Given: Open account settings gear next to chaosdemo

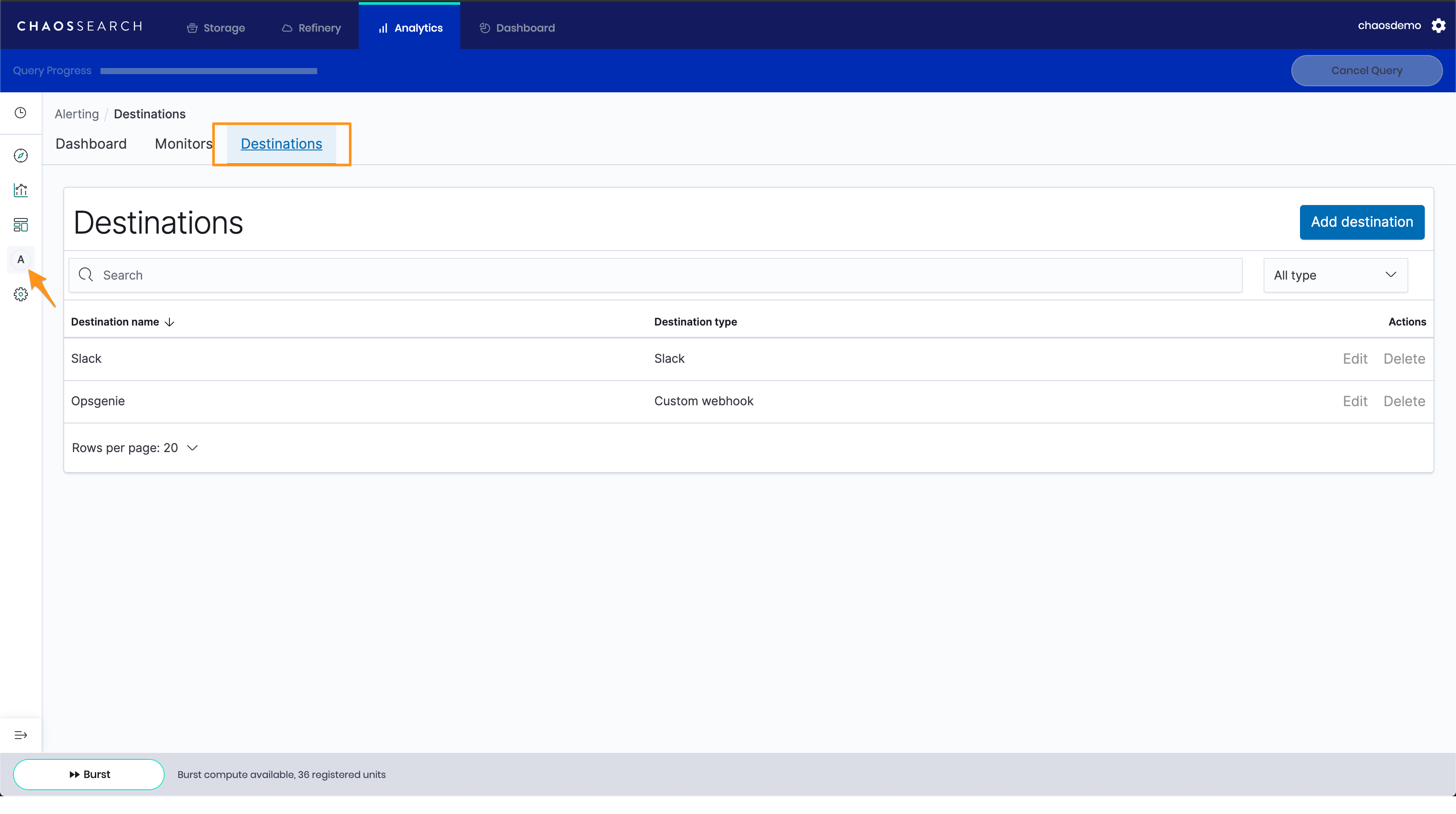Looking at the screenshot, I should tap(1438, 26).
